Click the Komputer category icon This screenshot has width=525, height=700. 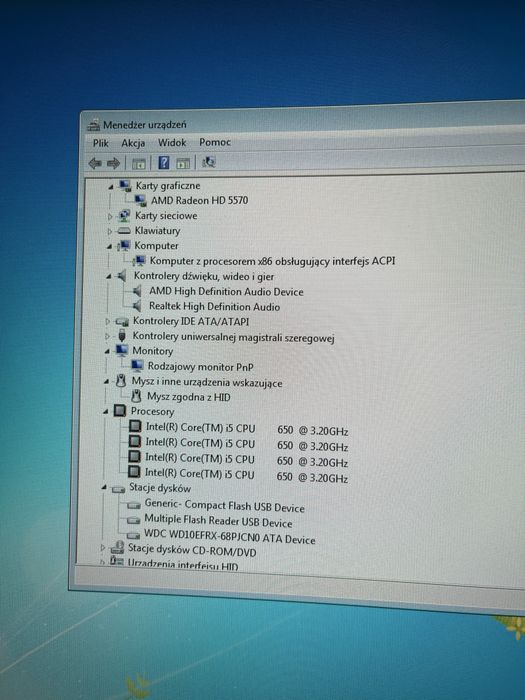123,246
